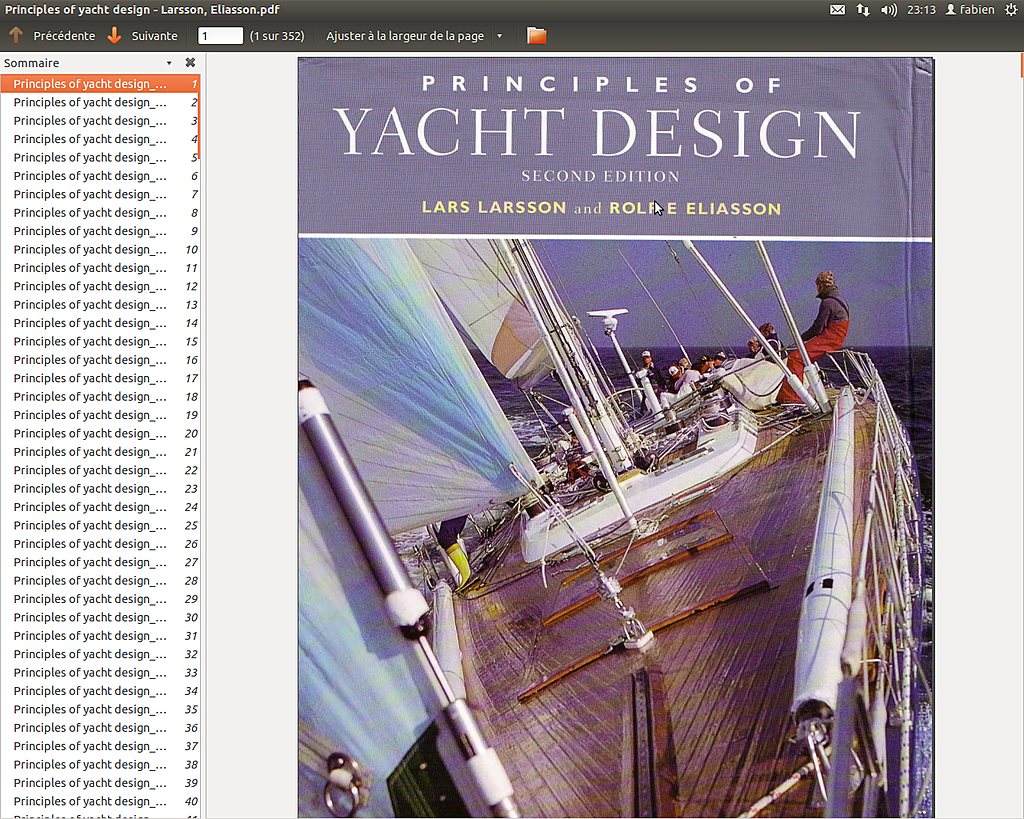This screenshot has width=1024, height=819.
Task: Select outline entry for page 7
Action: (101, 195)
